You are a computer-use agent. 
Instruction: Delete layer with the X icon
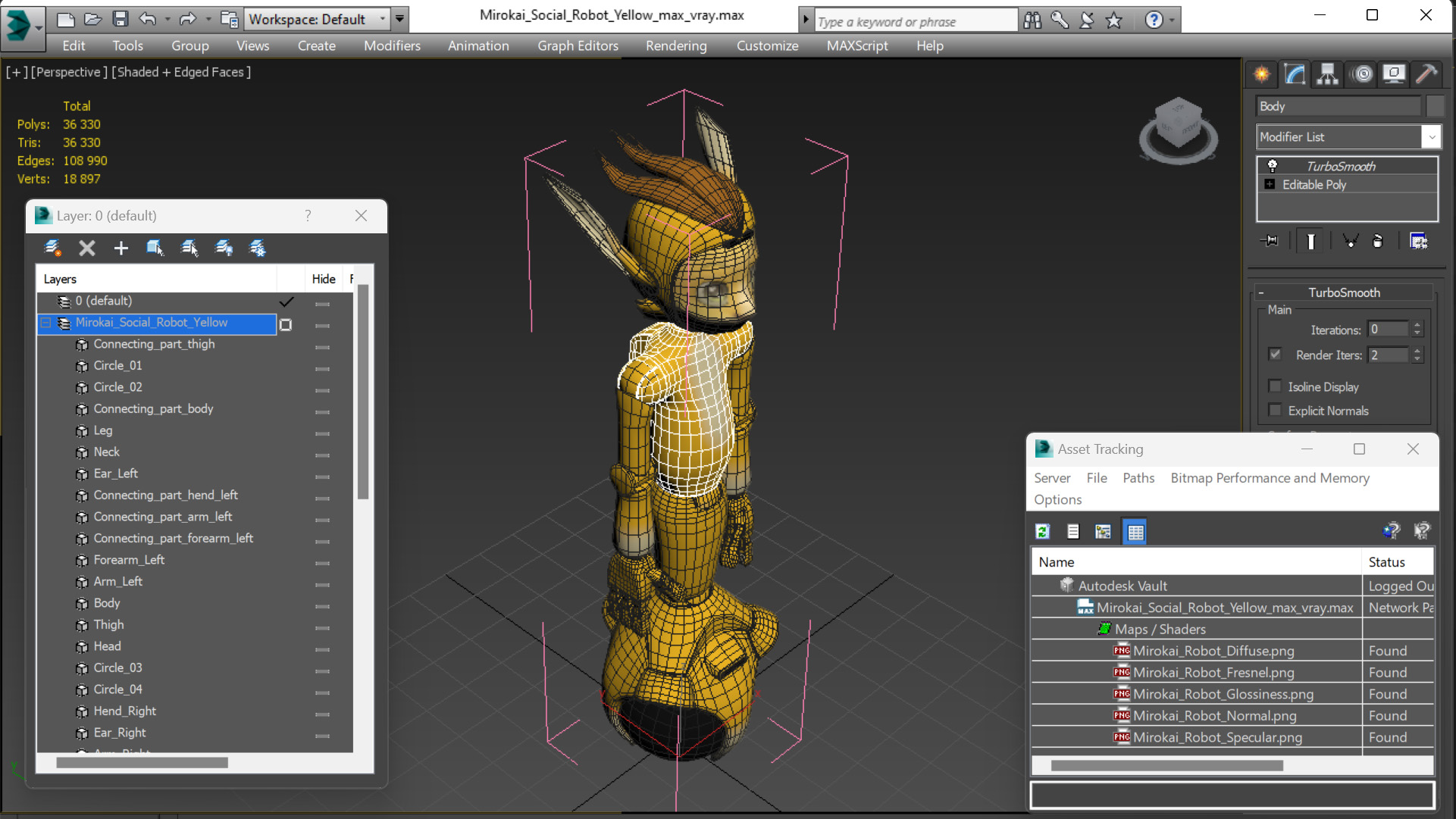(x=87, y=248)
